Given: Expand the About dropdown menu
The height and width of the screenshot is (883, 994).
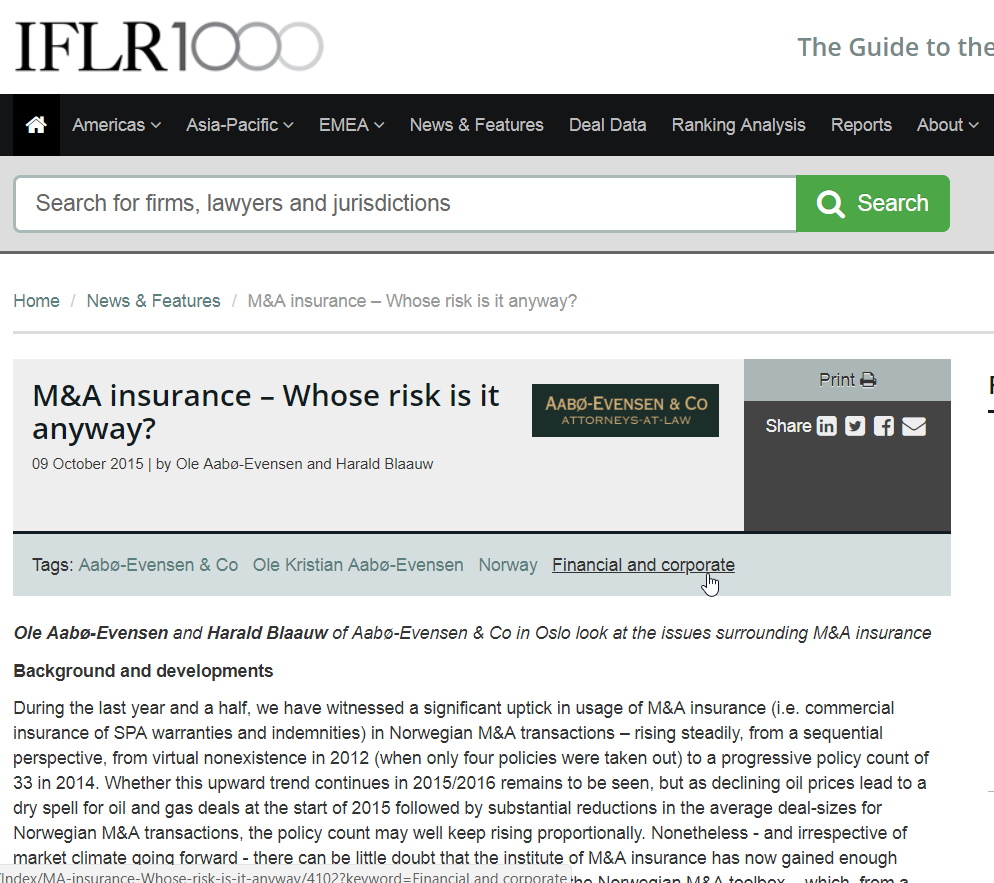Looking at the screenshot, I should (948, 125).
